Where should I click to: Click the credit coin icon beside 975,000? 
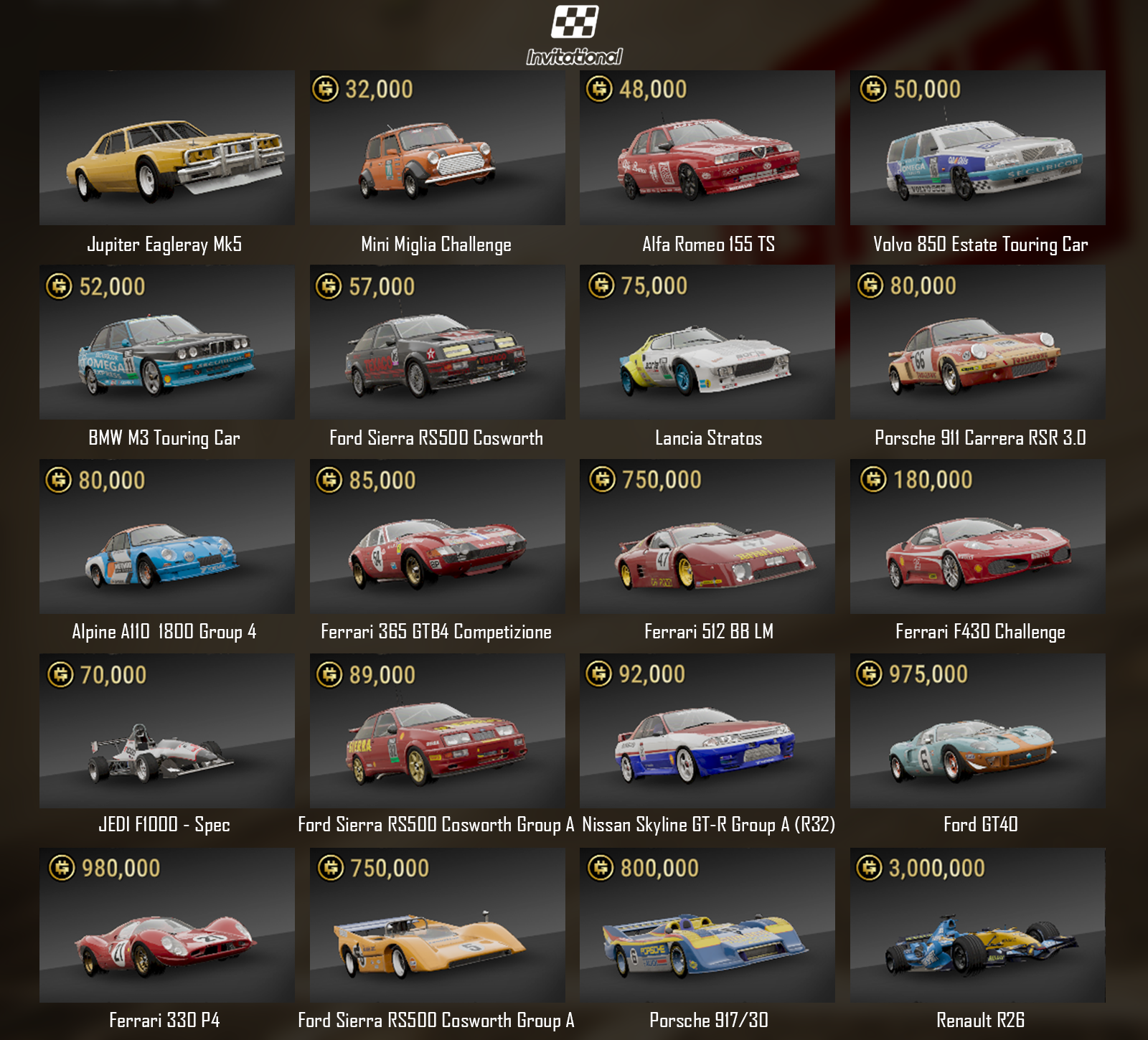pos(870,673)
